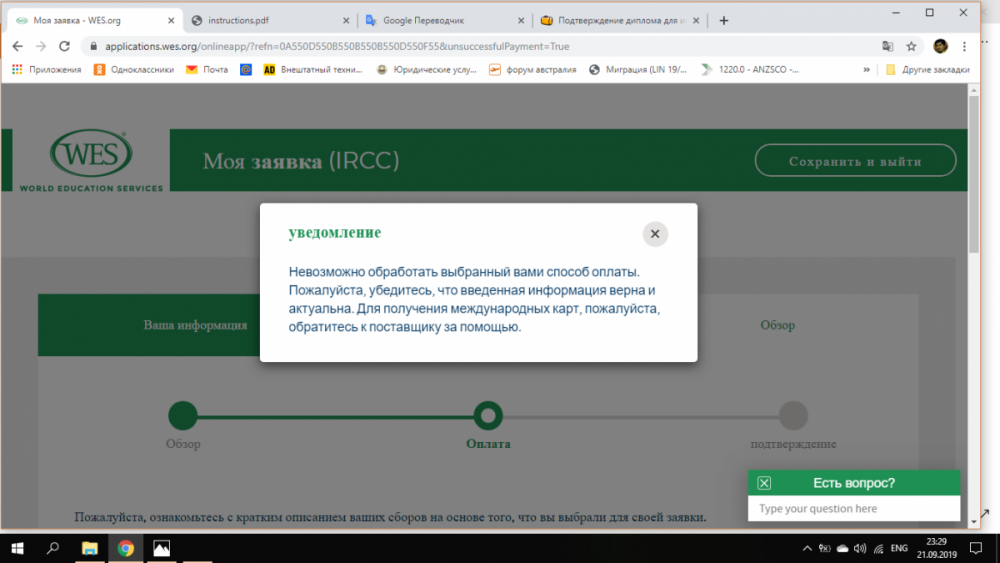This screenshot has height=563, width=1000.
Task: Open the Chrome three-dot menu
Action: coord(966,46)
